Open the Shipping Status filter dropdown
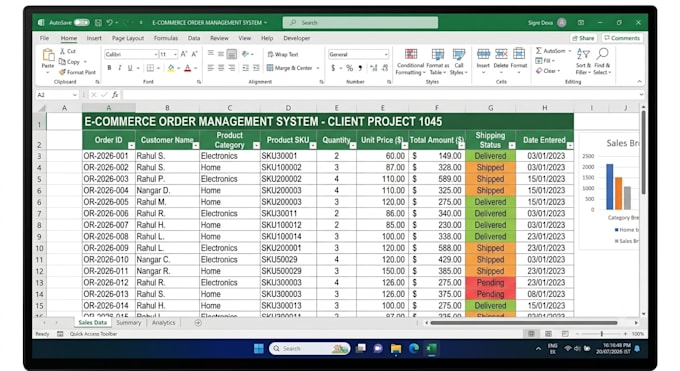Viewport: 680px width, 371px height. (x=512, y=146)
